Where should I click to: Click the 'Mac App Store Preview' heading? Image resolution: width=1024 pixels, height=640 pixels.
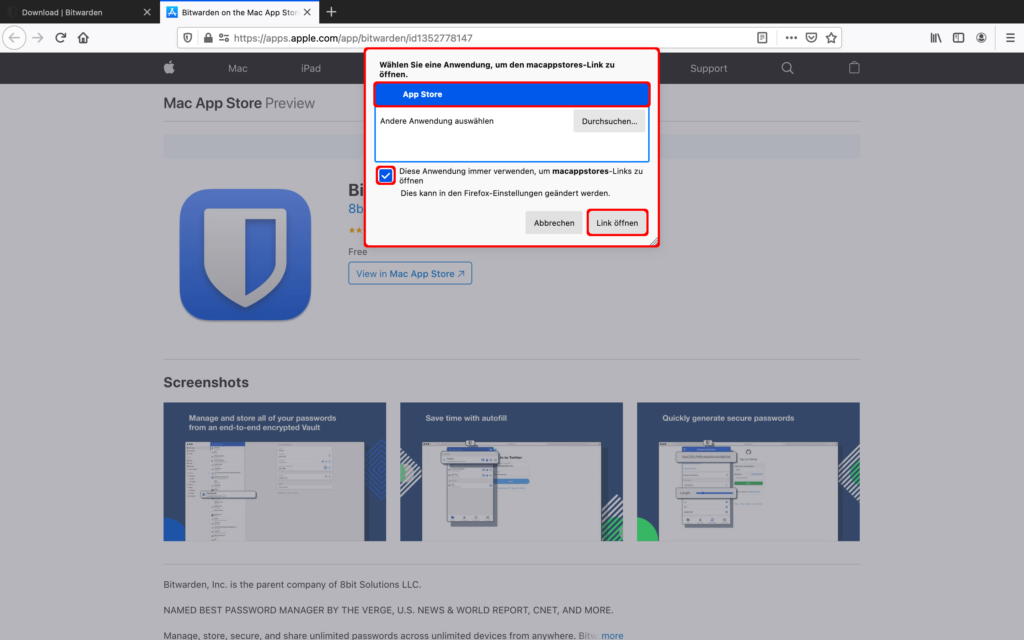pyautogui.click(x=239, y=103)
